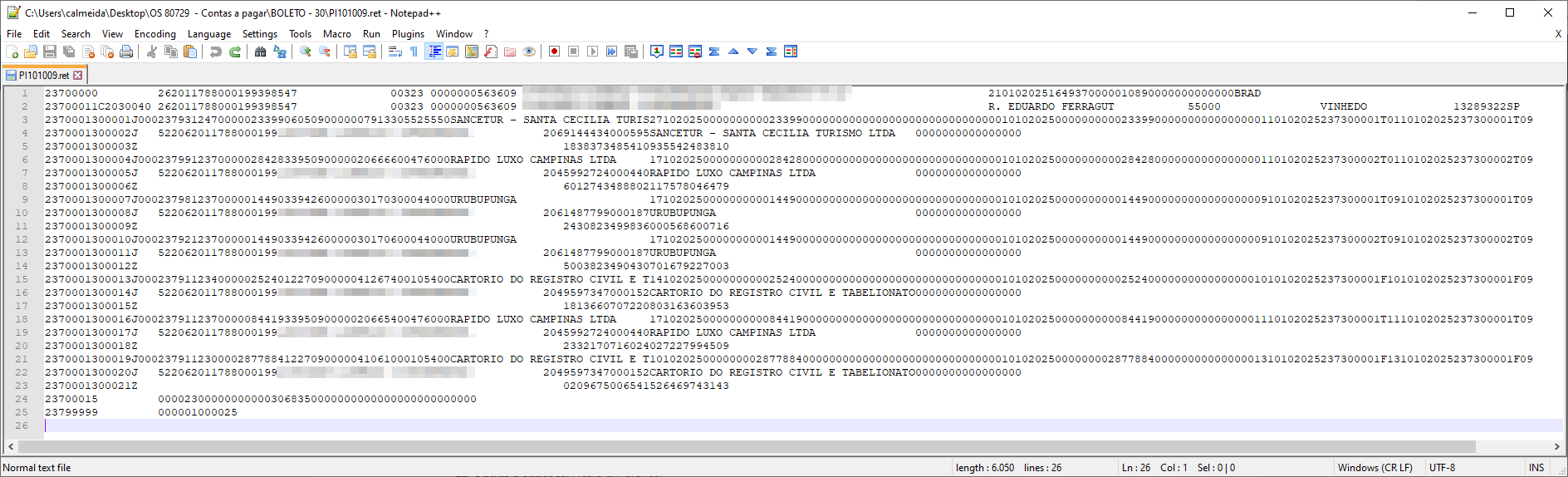Viewport: 1568px width, 477px height.
Task: Toggle the indent guide button
Action: (434, 52)
